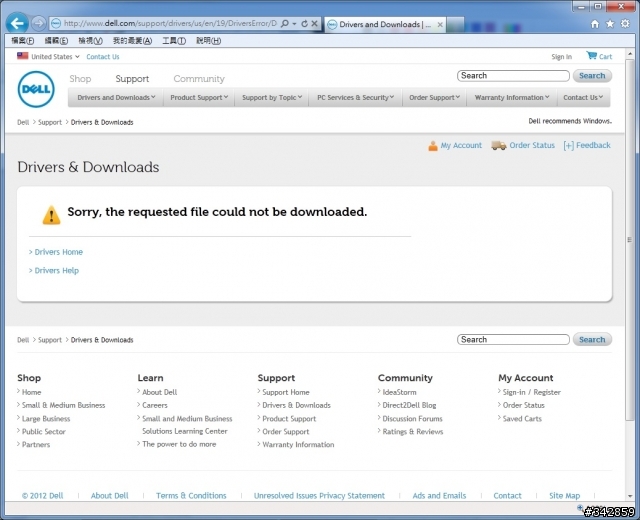Image resolution: width=640 pixels, height=520 pixels.
Task: Open the 檔案(F) menu
Action: click(22, 40)
